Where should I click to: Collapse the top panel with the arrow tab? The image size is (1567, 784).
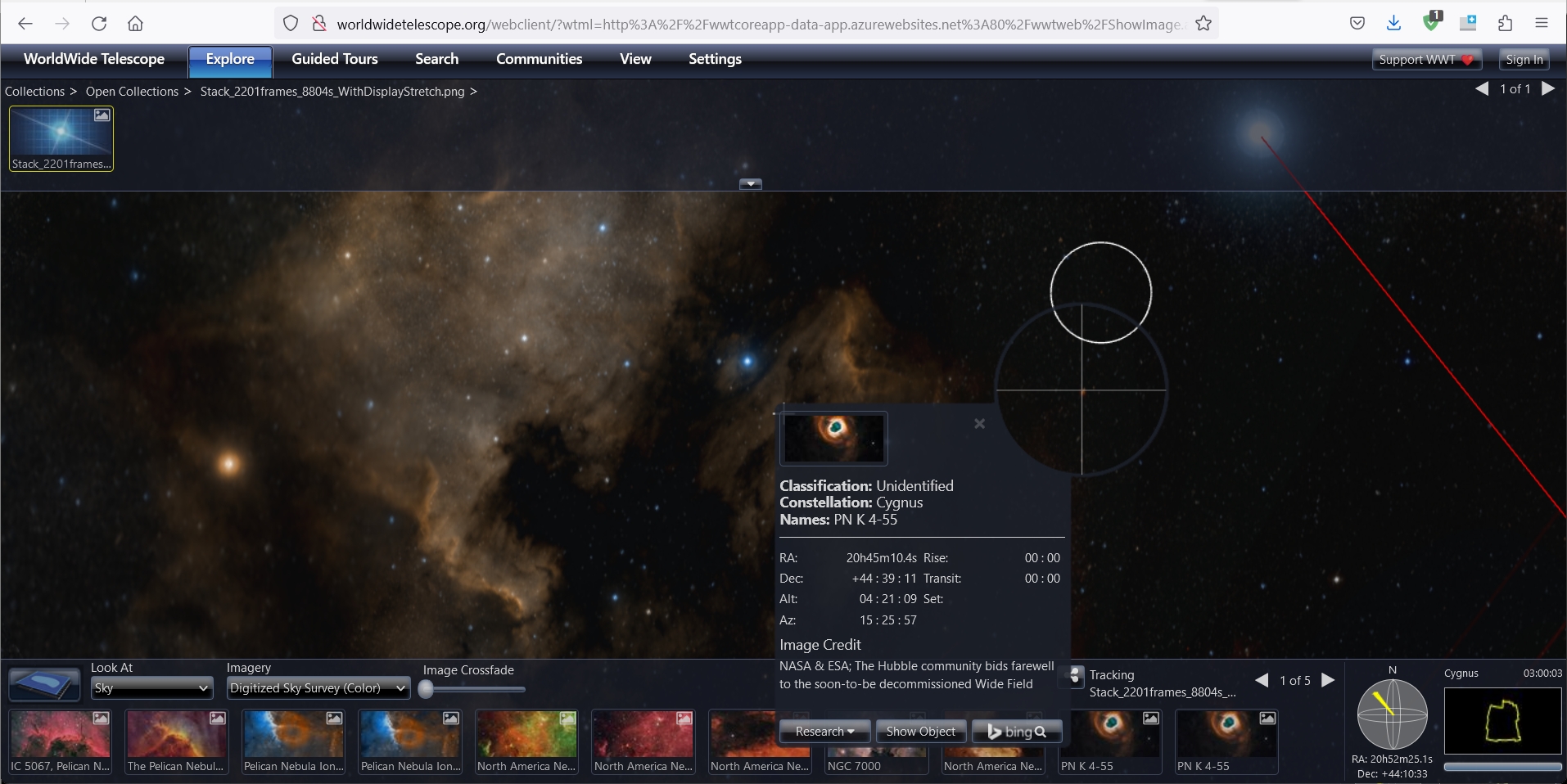point(751,184)
